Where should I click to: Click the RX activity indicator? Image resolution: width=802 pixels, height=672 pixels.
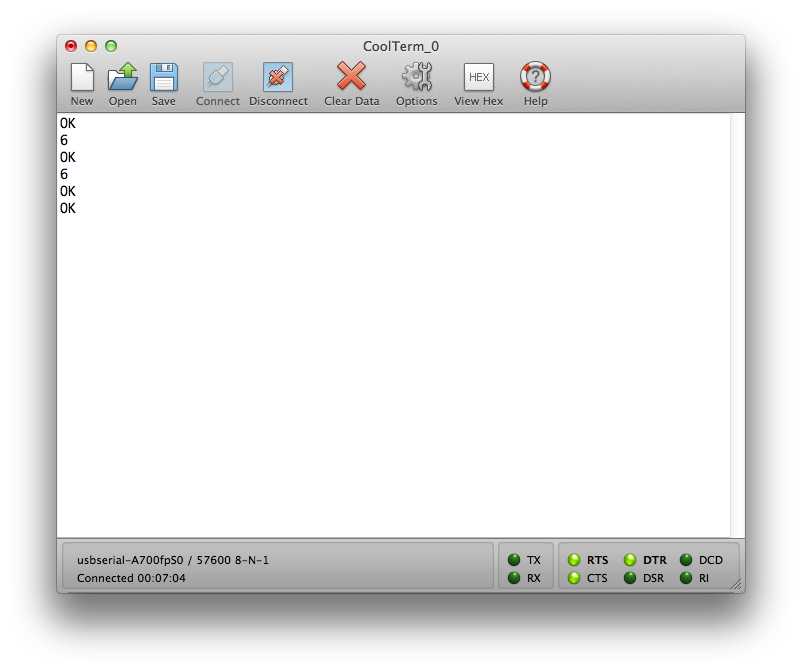[513, 578]
